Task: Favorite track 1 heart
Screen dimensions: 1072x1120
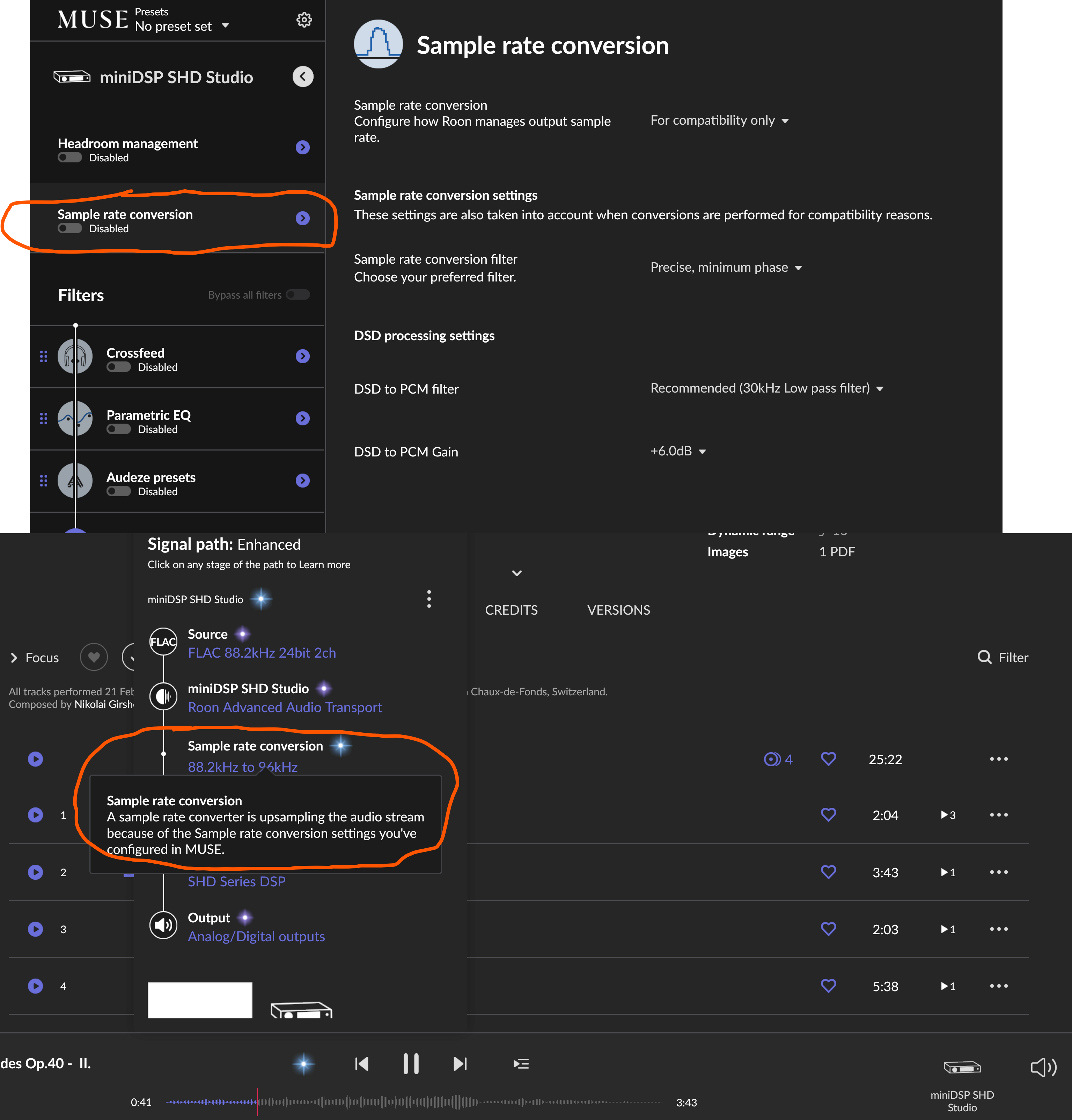Action: (829, 815)
